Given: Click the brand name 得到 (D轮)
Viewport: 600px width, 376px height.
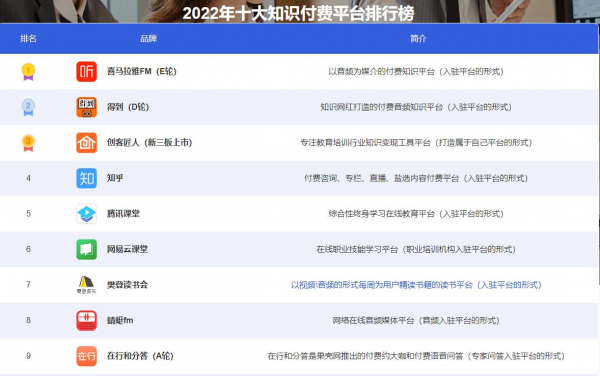Looking at the screenshot, I should click(128, 107).
